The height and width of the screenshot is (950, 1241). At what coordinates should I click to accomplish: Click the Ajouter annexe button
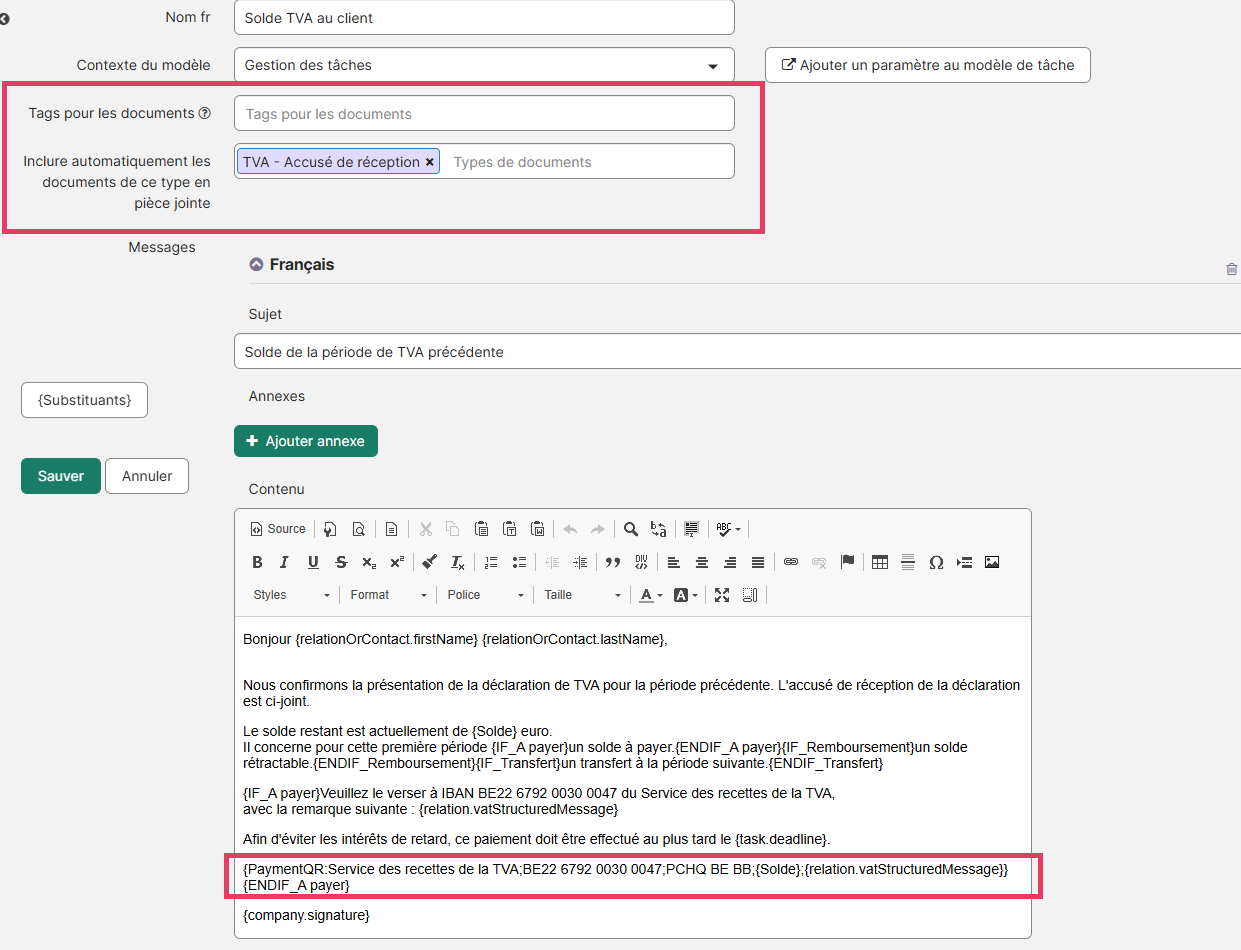click(306, 441)
